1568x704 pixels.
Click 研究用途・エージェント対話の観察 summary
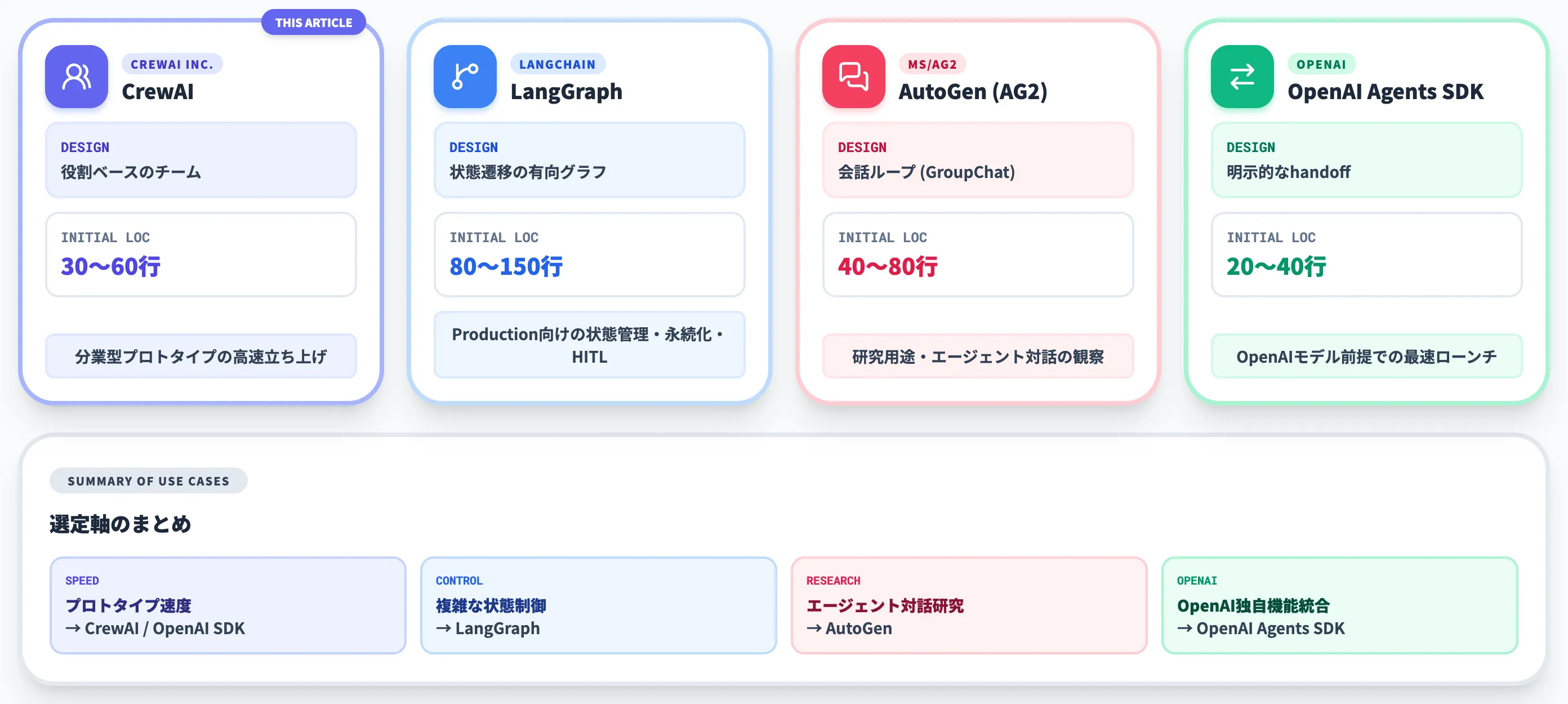[978, 356]
